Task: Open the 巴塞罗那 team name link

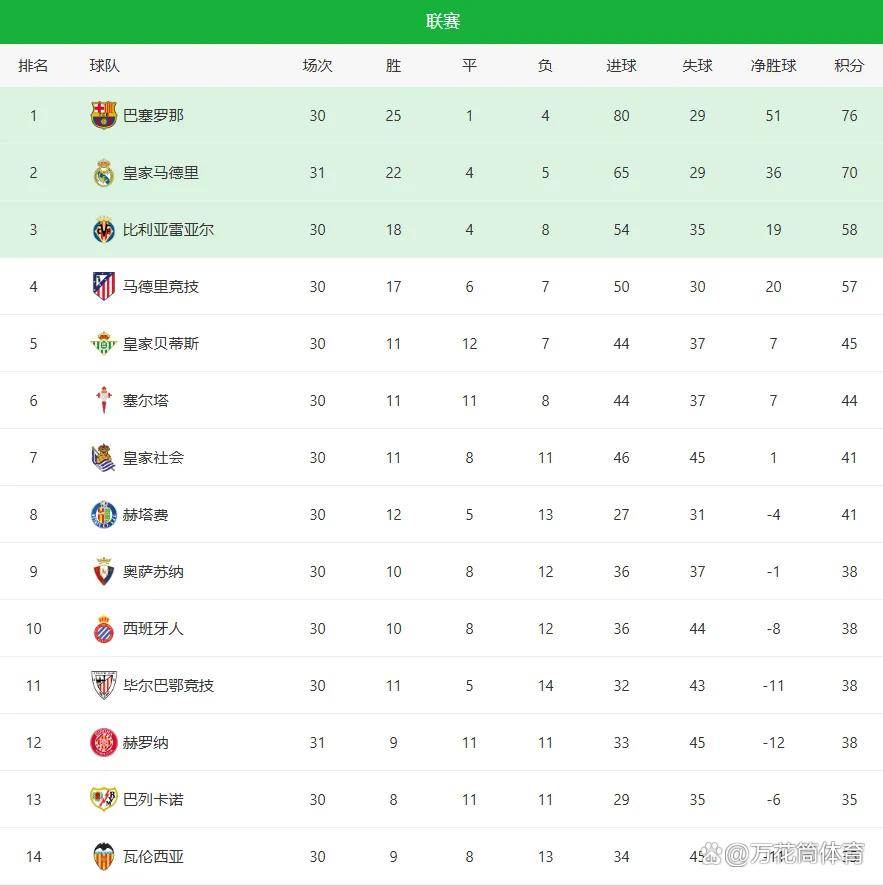Action: tap(153, 116)
